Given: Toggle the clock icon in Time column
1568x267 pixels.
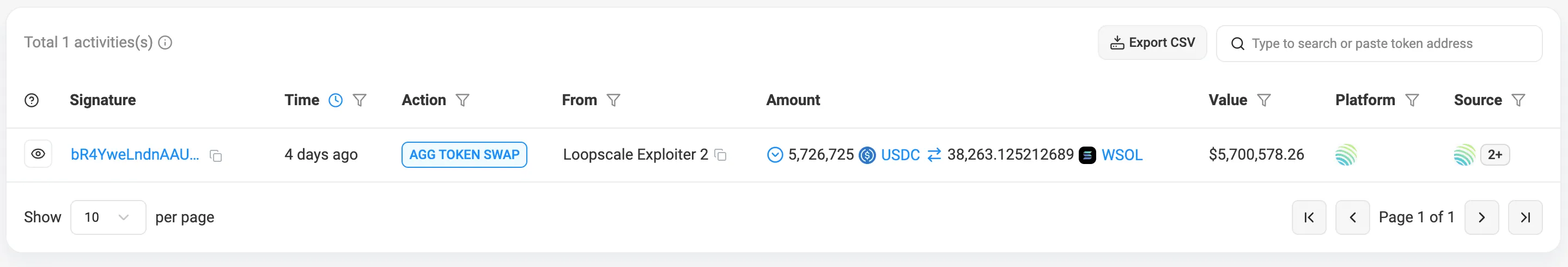Looking at the screenshot, I should click(x=336, y=100).
